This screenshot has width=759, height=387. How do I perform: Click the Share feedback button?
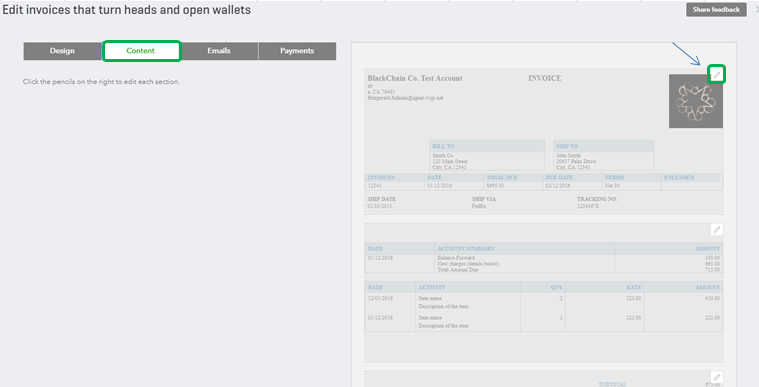(x=716, y=10)
